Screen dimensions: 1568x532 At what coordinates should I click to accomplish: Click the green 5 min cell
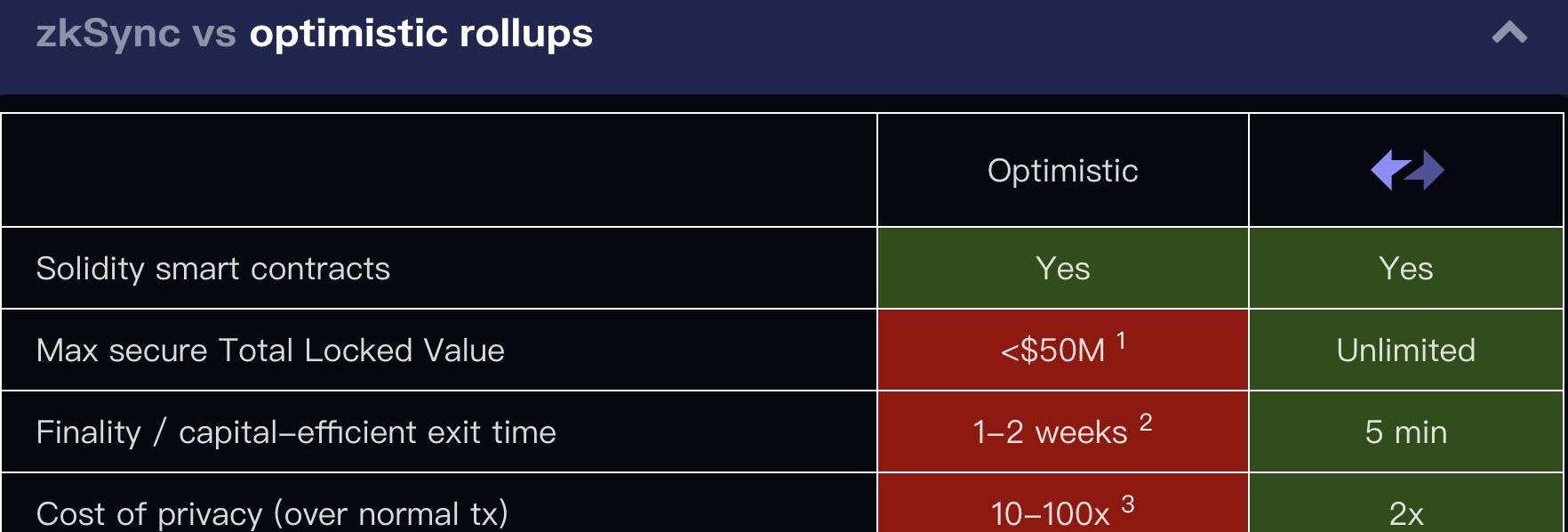1405,432
